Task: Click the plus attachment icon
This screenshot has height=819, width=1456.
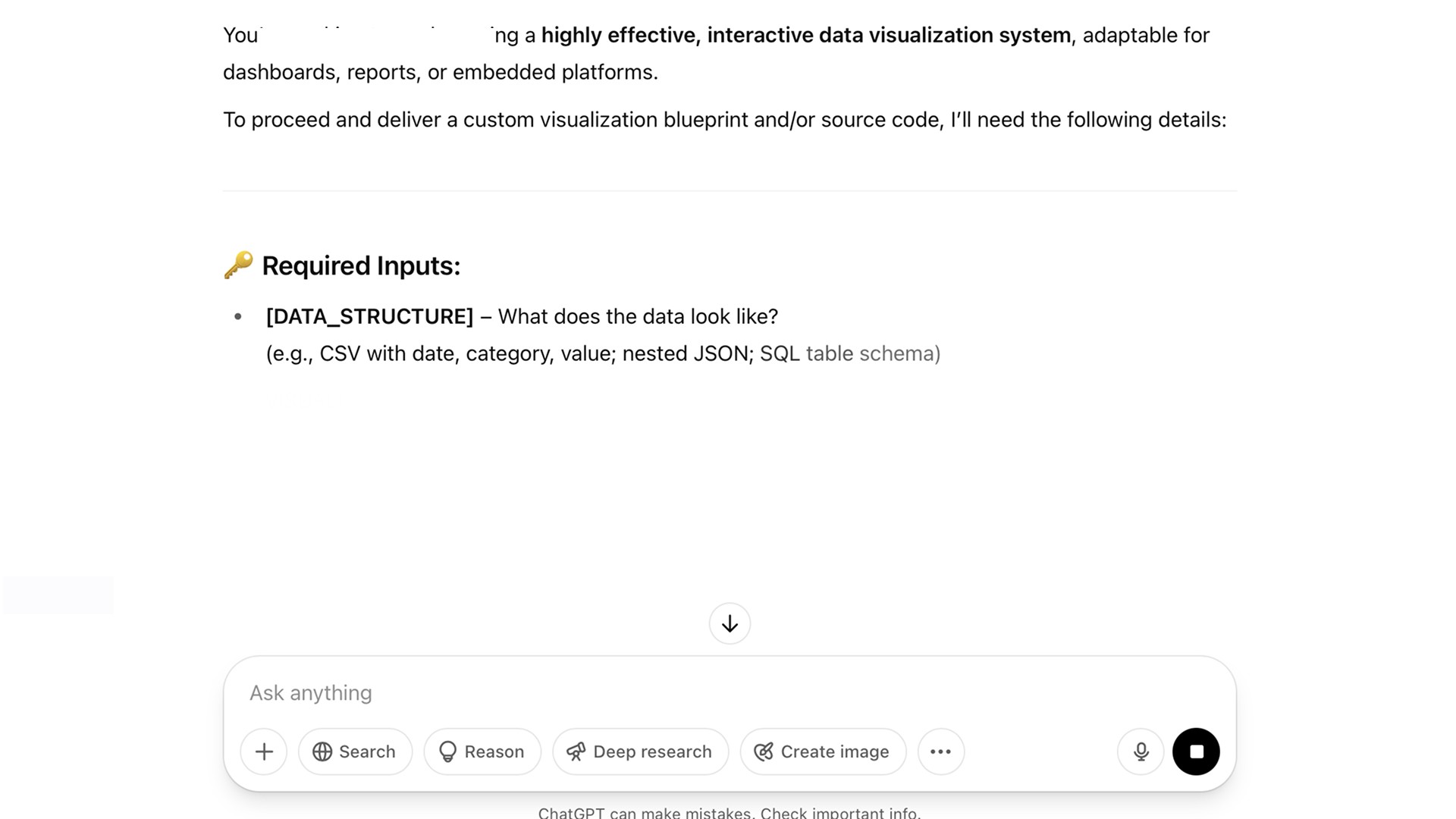Action: pos(264,752)
